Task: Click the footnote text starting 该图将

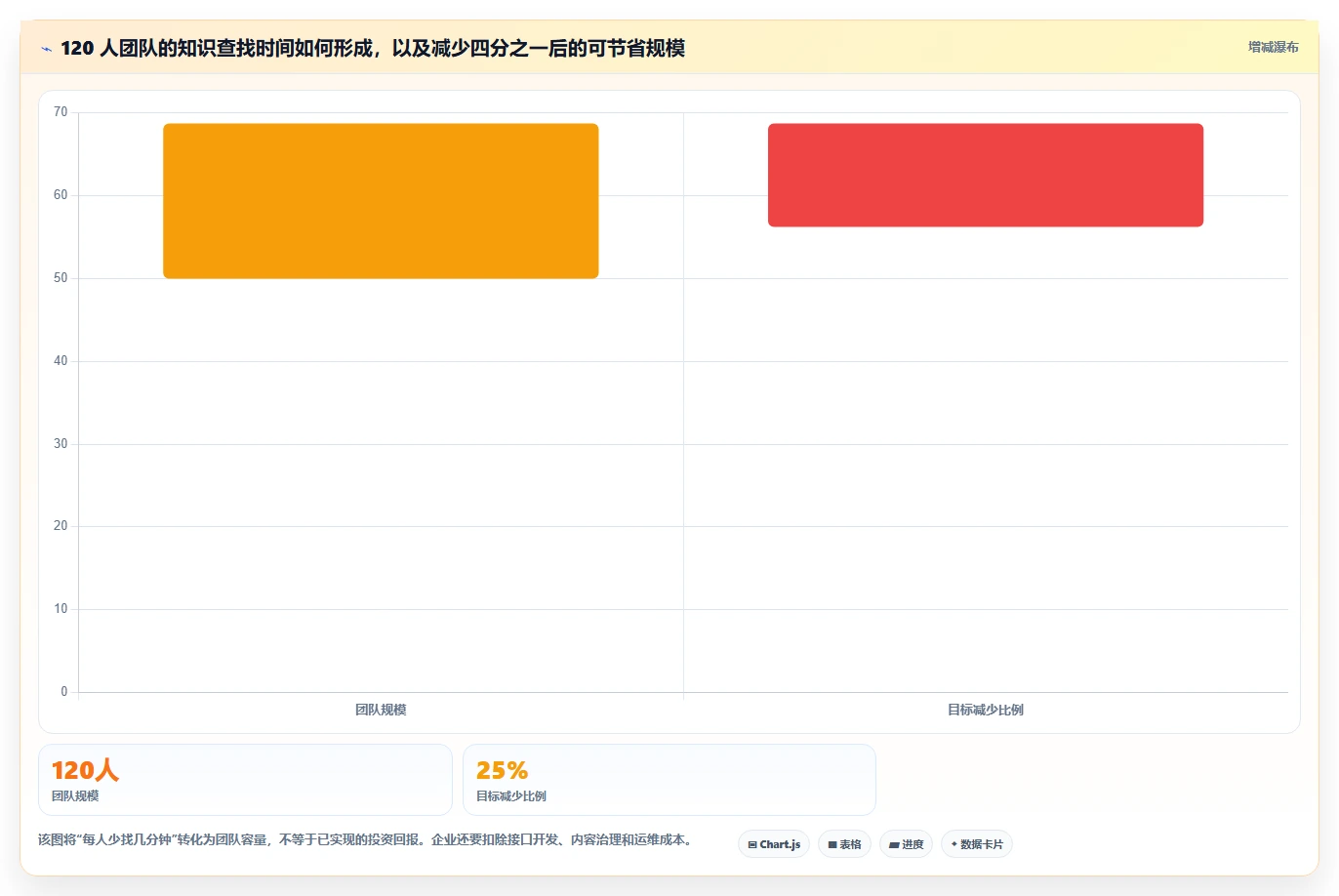Action: (365, 839)
